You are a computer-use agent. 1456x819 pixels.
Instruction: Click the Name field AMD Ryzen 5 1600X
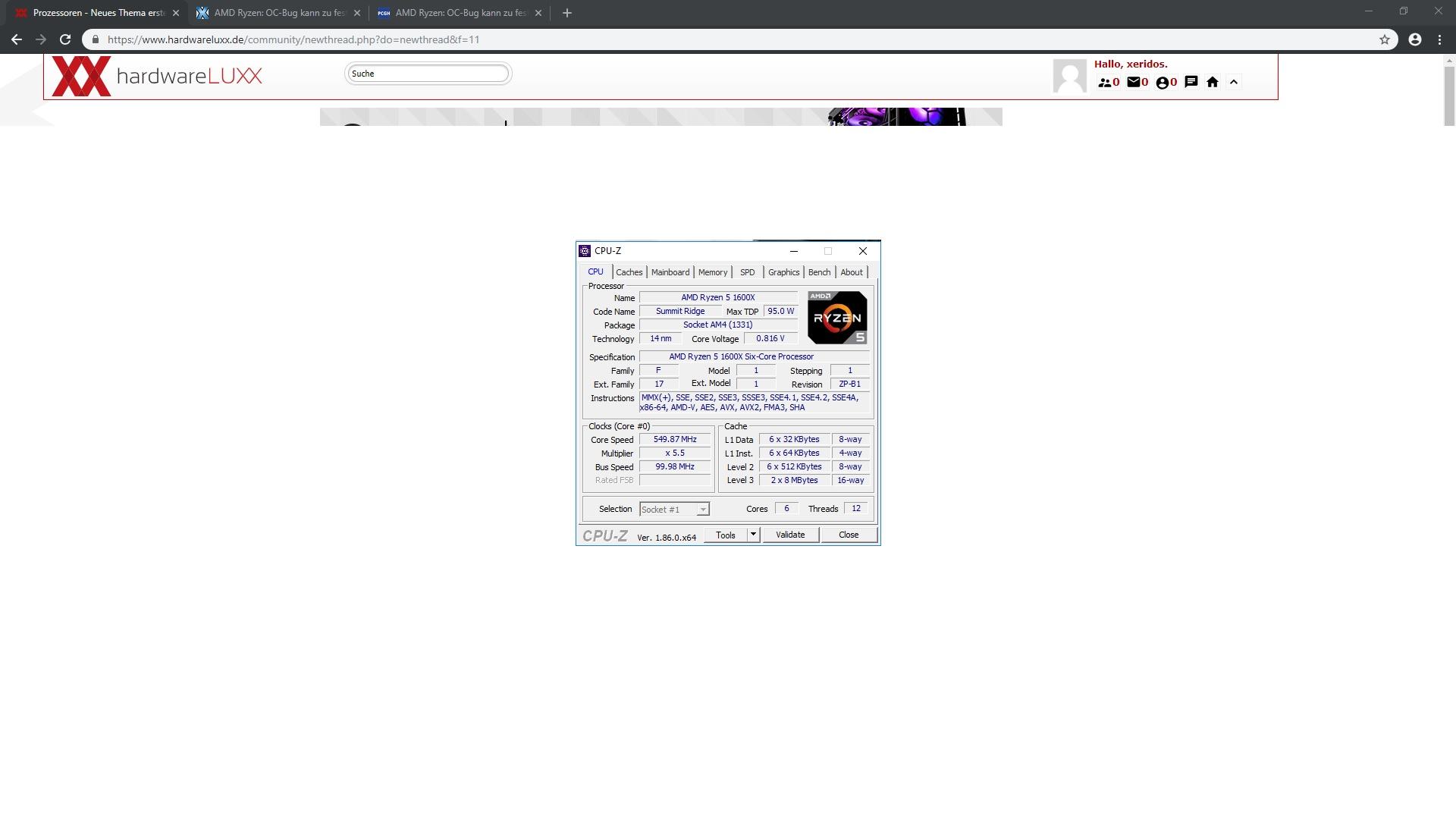[x=718, y=298]
